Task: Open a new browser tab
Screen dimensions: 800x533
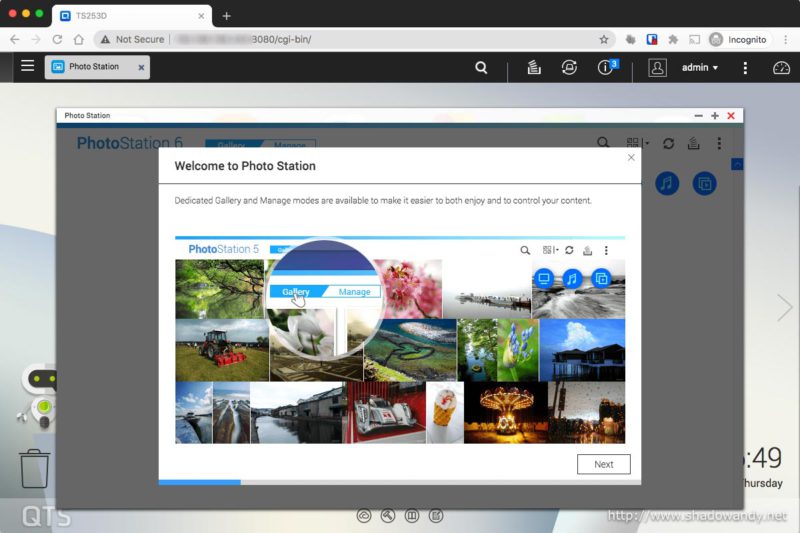Action: tap(226, 16)
